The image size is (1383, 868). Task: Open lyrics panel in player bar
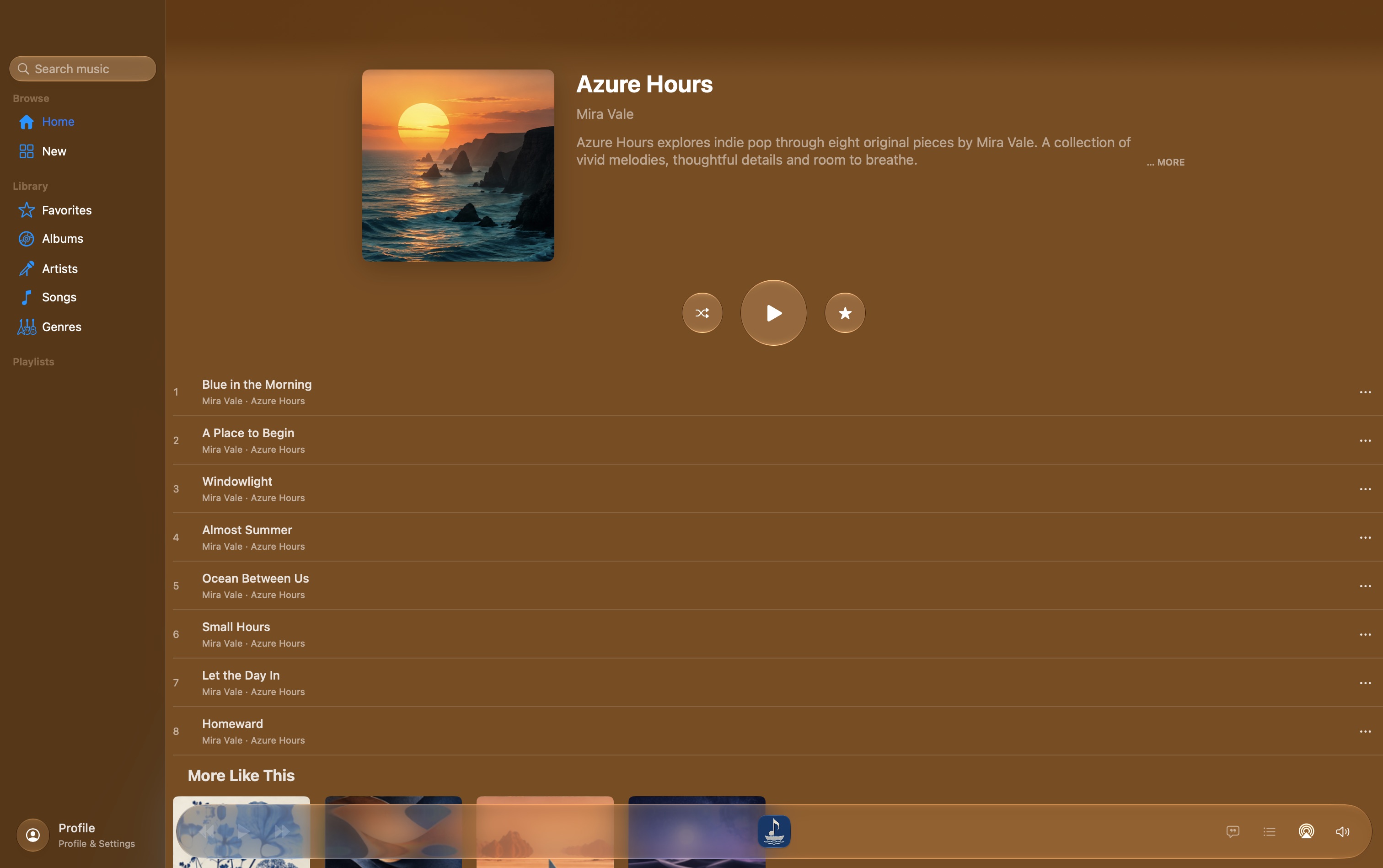(1233, 831)
